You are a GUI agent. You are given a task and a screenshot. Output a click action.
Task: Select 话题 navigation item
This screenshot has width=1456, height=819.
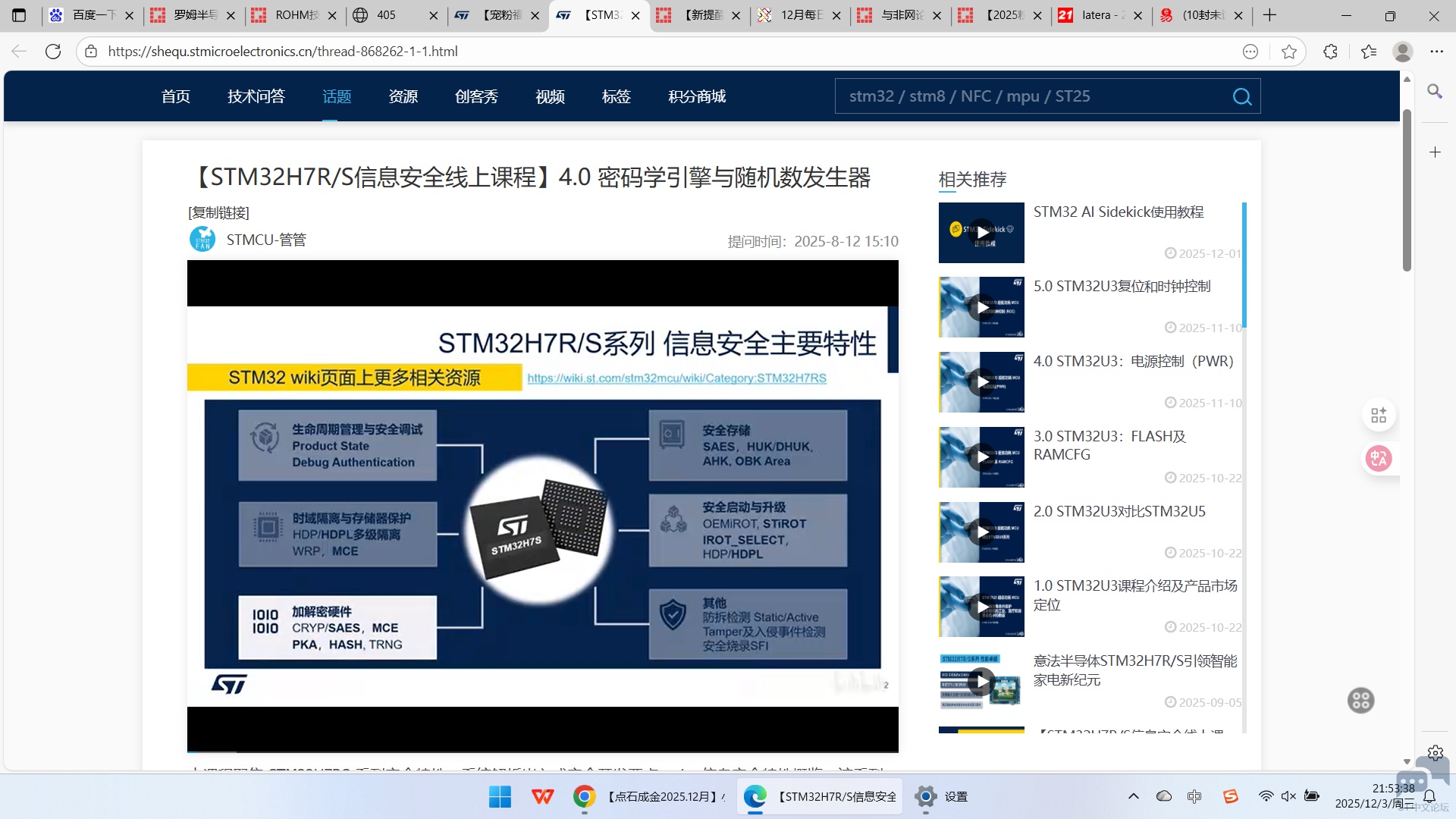click(x=337, y=96)
